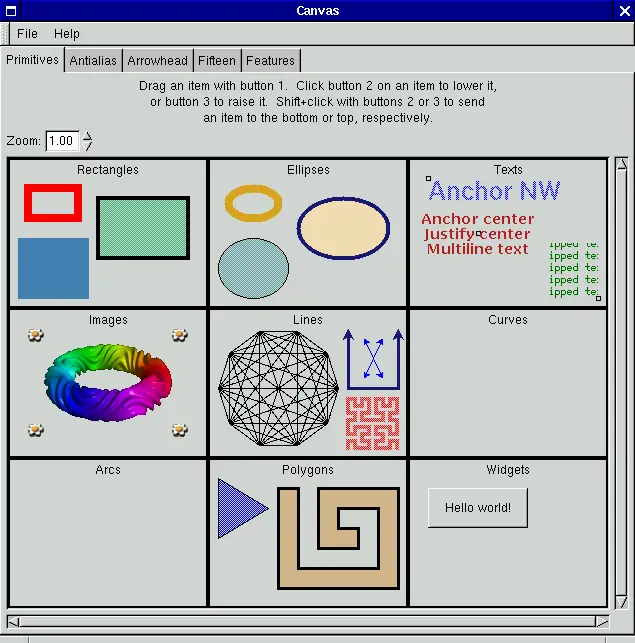This screenshot has height=643, width=635.
Task: Click the beige ellipse with navy outline
Action: [343, 228]
